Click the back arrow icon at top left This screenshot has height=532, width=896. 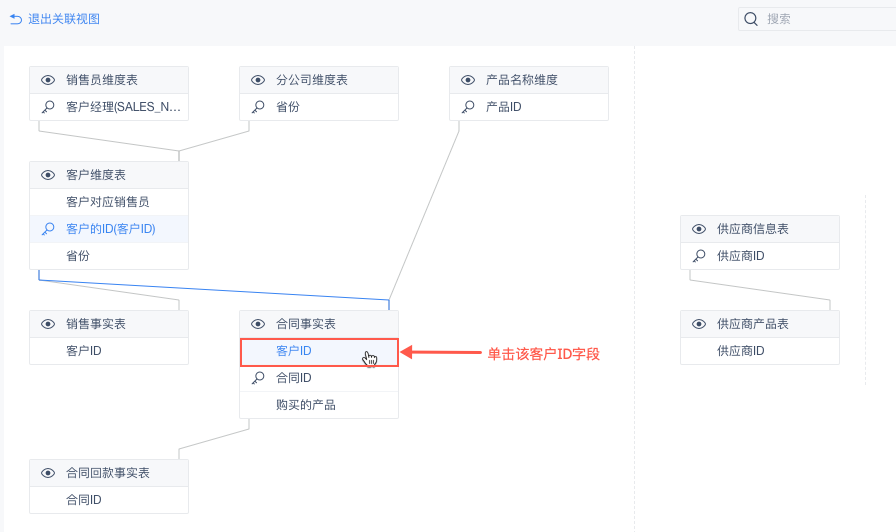click(16, 19)
